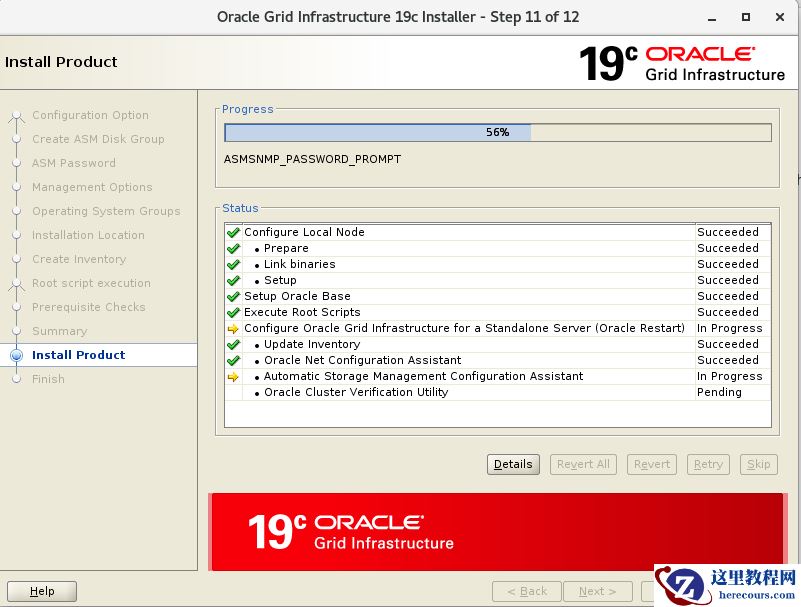Click the green checkmark beside Prepare

pos(233,248)
